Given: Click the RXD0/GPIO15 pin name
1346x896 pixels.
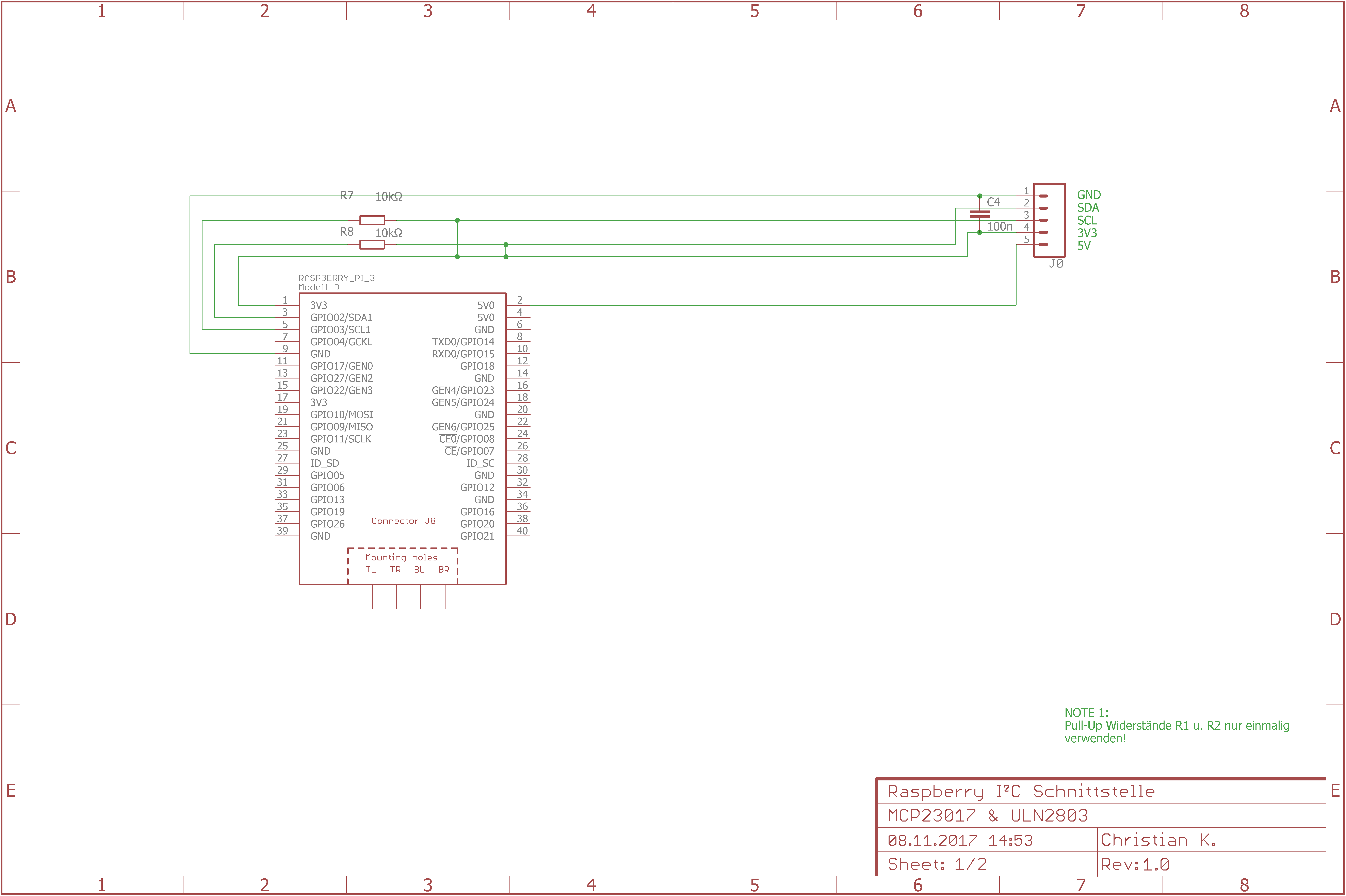Looking at the screenshot, I should (463, 354).
